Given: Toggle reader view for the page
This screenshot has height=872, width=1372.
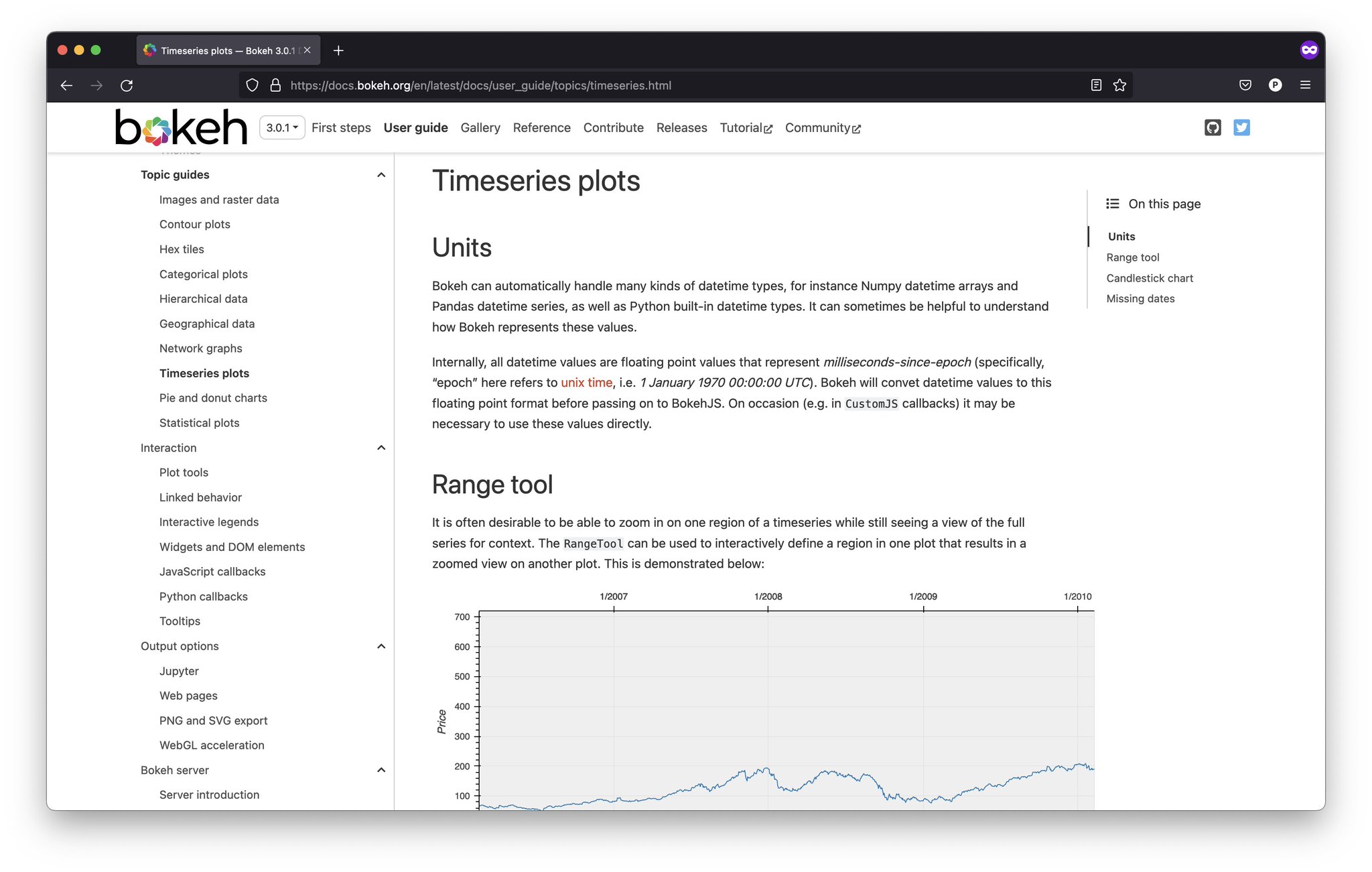Looking at the screenshot, I should click(x=1096, y=85).
